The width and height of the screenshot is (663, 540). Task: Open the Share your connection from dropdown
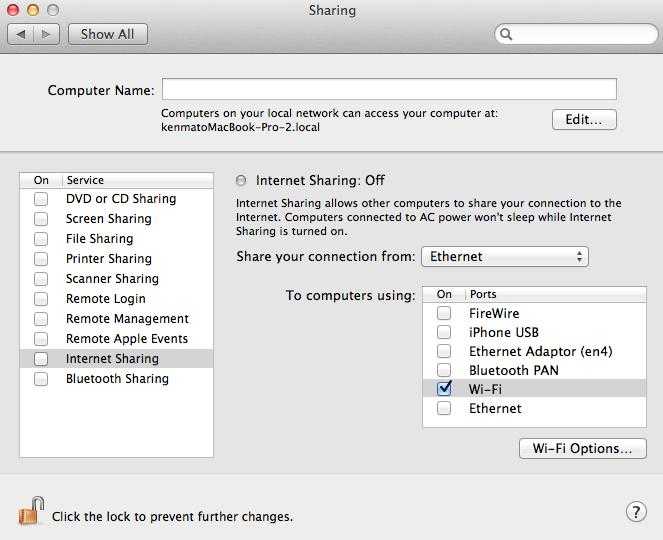pyautogui.click(x=505, y=257)
